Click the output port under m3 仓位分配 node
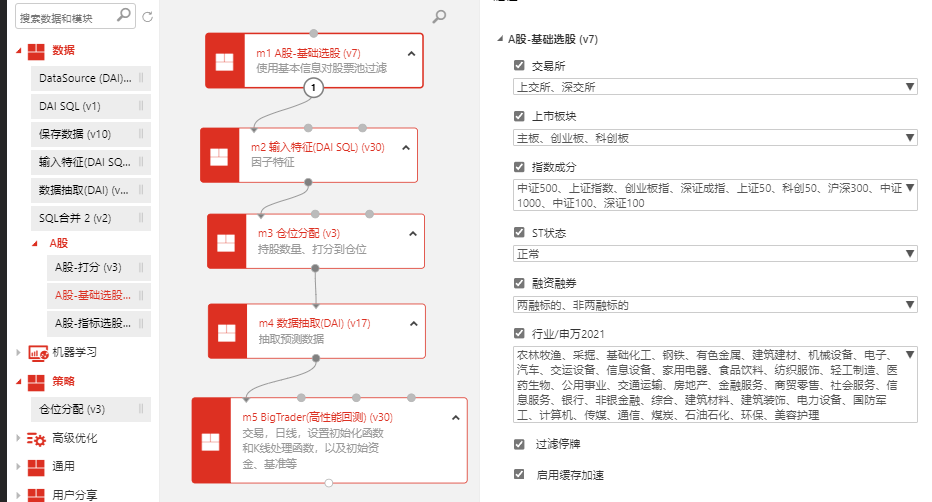This screenshot has width=932, height=502. pos(315,269)
